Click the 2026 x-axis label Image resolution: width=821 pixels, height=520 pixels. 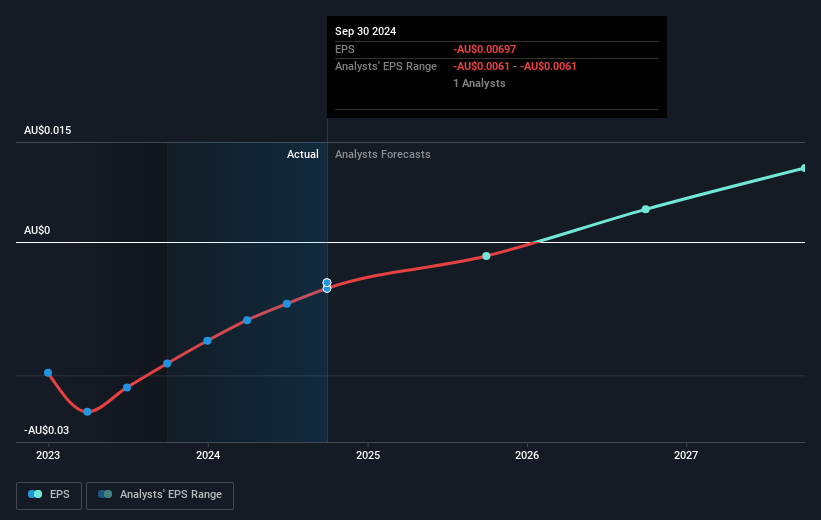[x=527, y=456]
